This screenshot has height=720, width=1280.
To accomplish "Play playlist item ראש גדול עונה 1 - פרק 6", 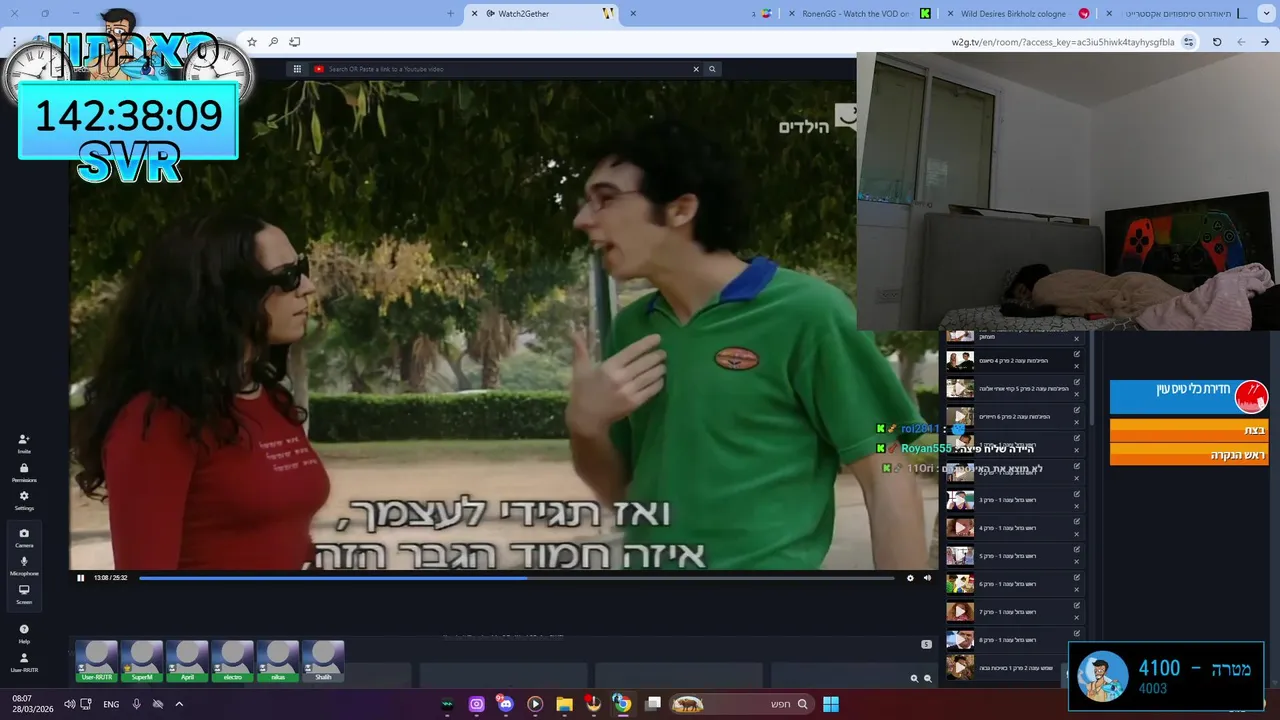I will [x=960, y=584].
